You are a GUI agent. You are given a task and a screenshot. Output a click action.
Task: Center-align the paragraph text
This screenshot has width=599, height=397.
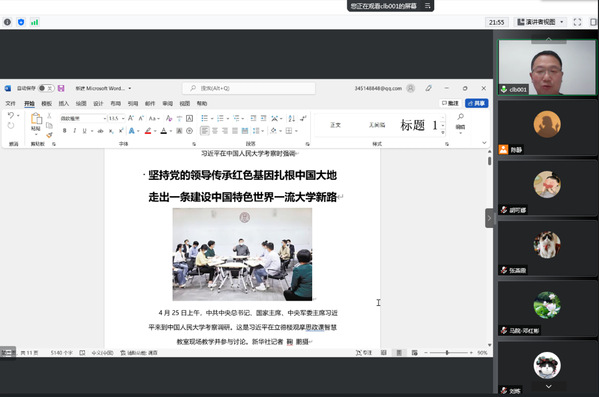215,131
